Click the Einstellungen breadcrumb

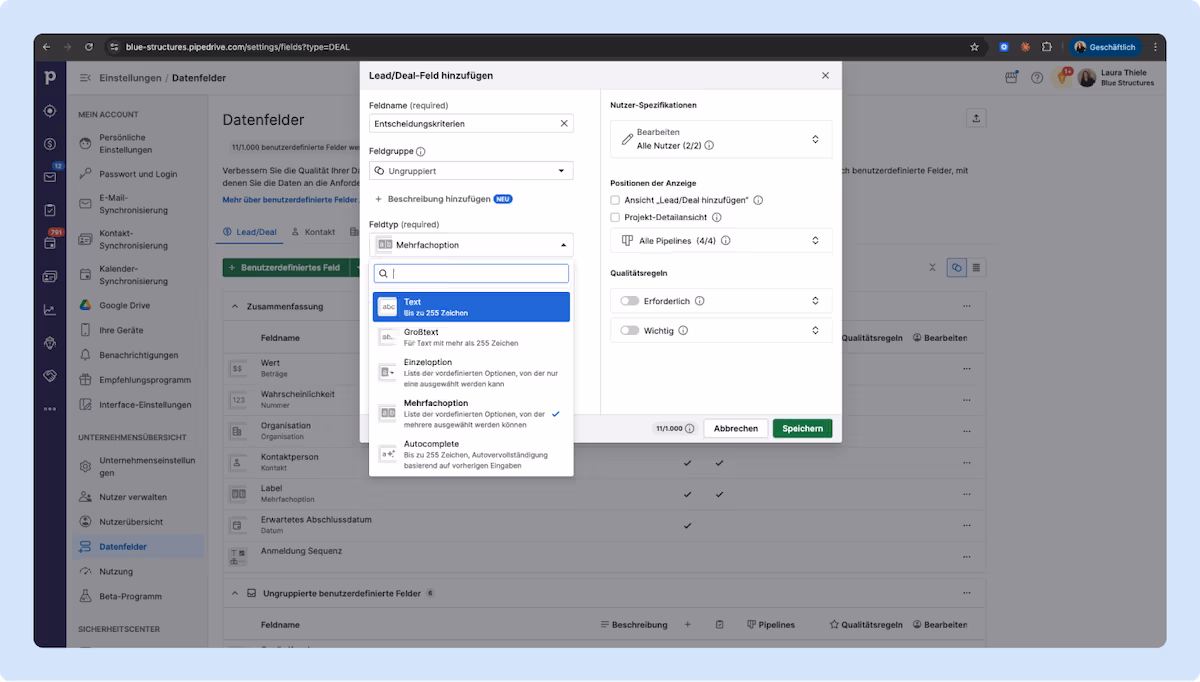[131, 77]
